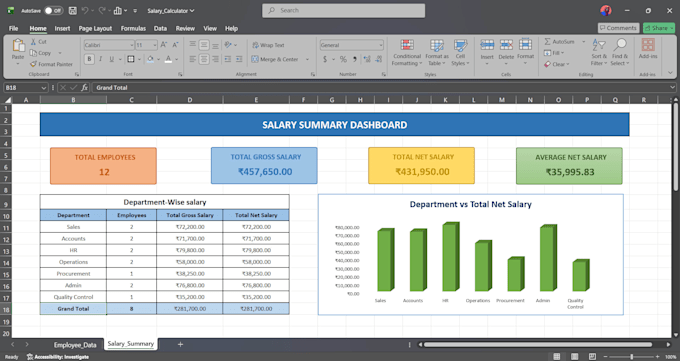Toggle bold formatting

[89, 59]
